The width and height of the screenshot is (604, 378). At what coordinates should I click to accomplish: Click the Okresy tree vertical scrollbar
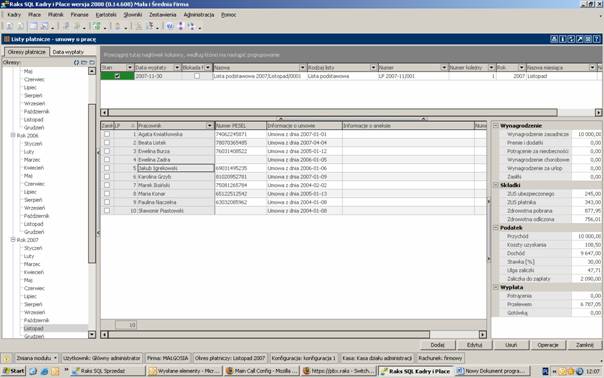[92, 203]
